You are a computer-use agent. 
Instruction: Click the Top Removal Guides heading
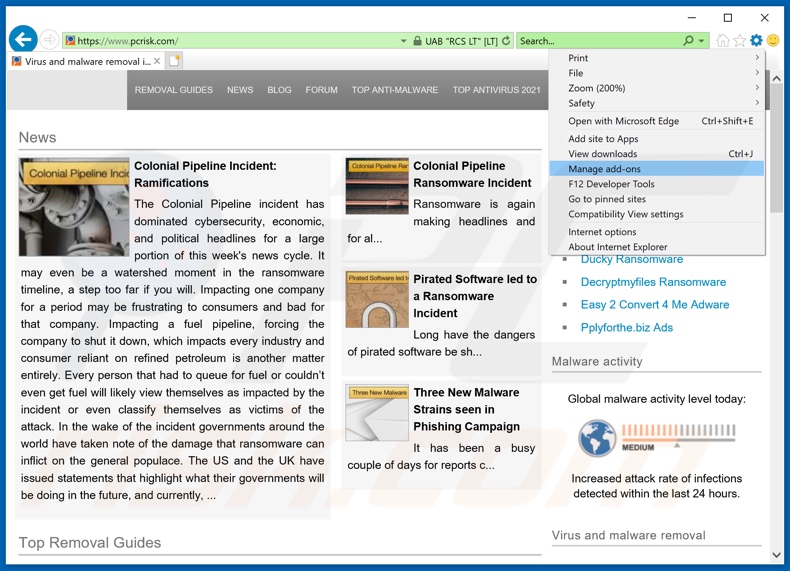coord(90,542)
